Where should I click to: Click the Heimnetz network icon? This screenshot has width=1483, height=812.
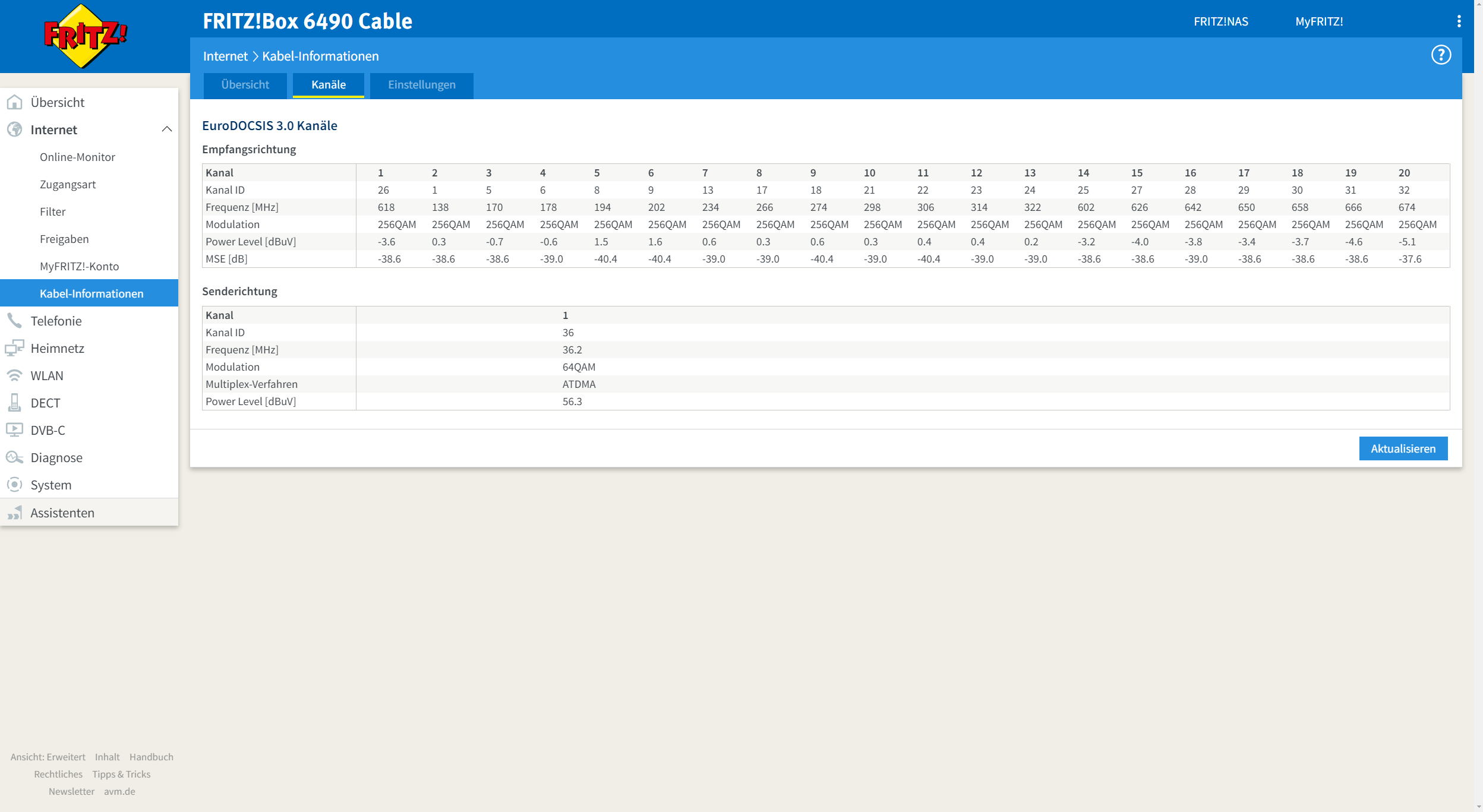pos(14,348)
